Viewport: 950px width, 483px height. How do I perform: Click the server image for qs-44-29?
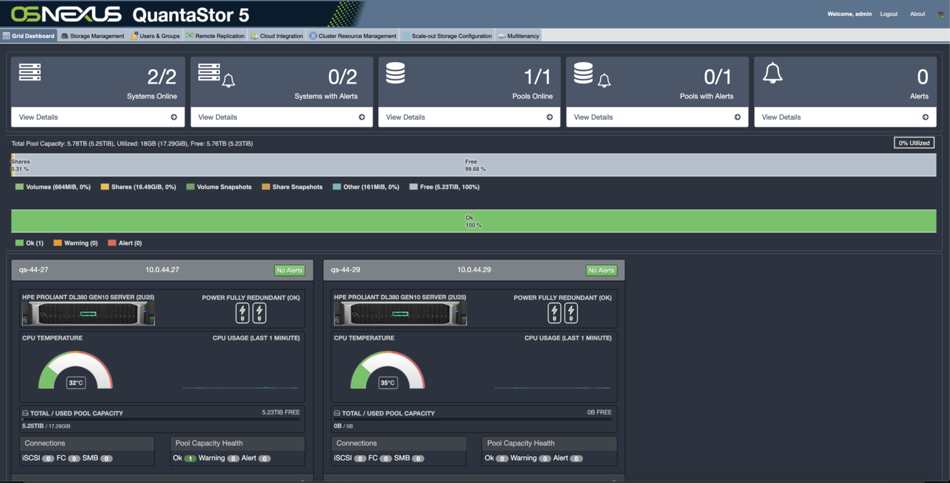click(400, 314)
